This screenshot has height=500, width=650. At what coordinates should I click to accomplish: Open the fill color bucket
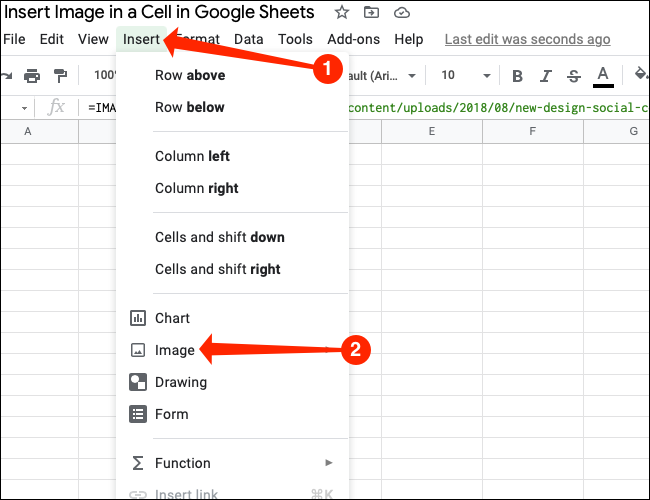(x=640, y=76)
